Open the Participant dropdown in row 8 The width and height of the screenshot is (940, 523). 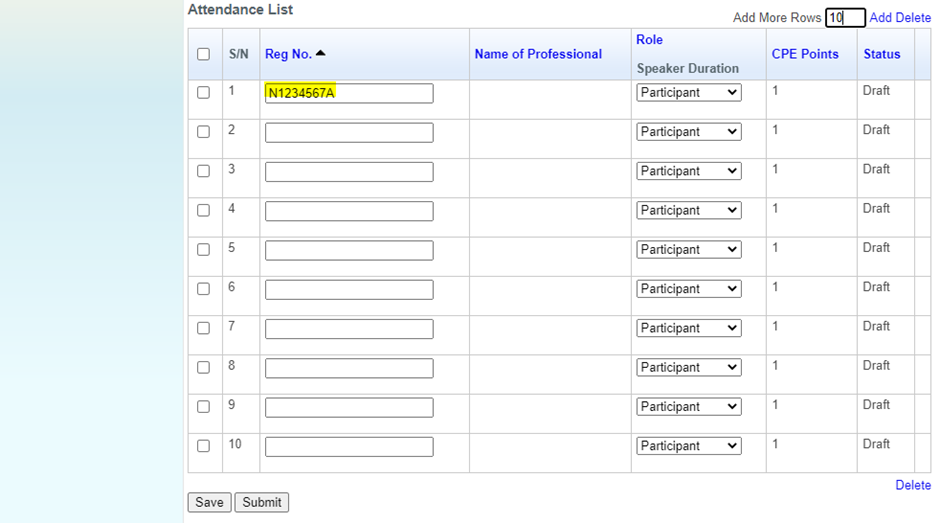pyautogui.click(x=689, y=368)
